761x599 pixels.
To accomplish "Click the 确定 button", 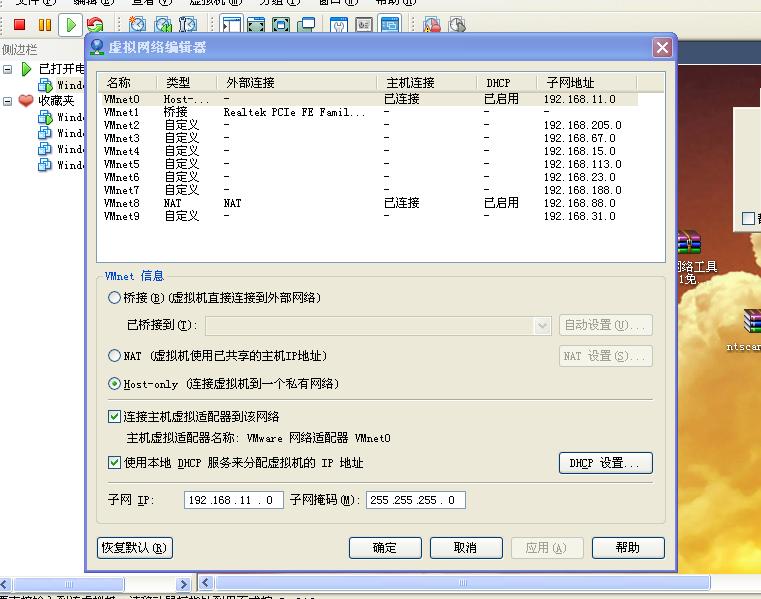I will click(385, 548).
